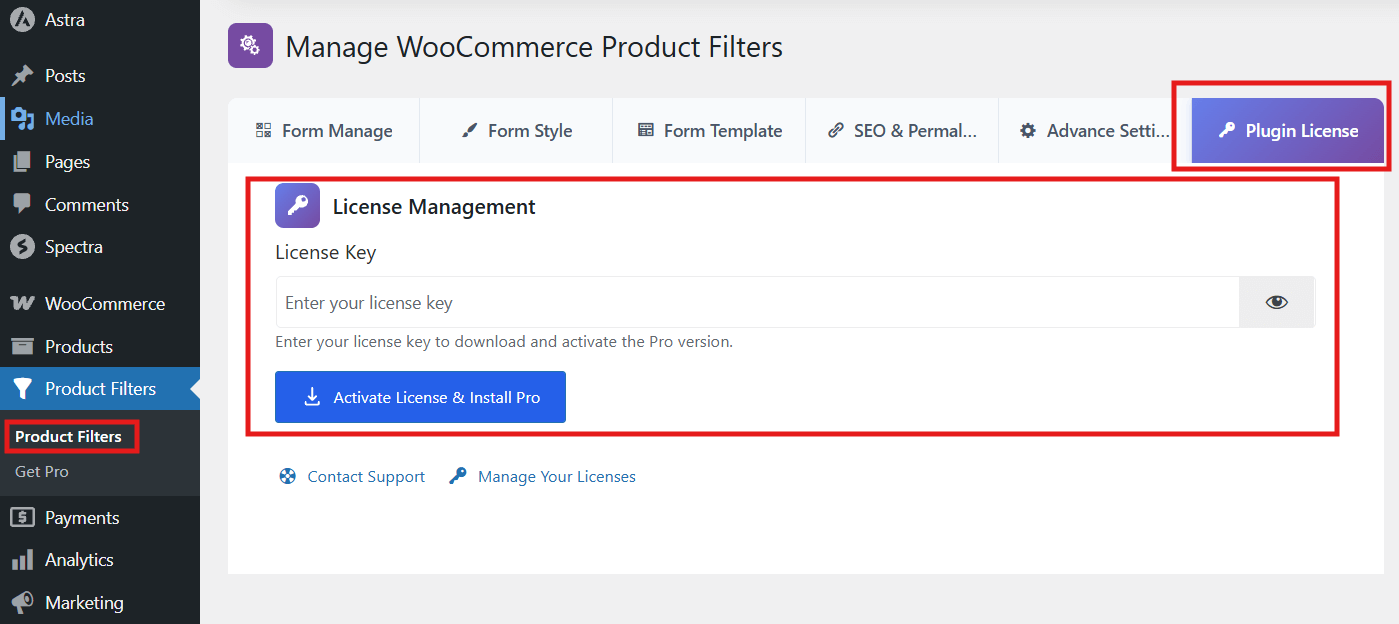Switch to the Form Style tab
This screenshot has width=1399, height=624.
click(516, 130)
